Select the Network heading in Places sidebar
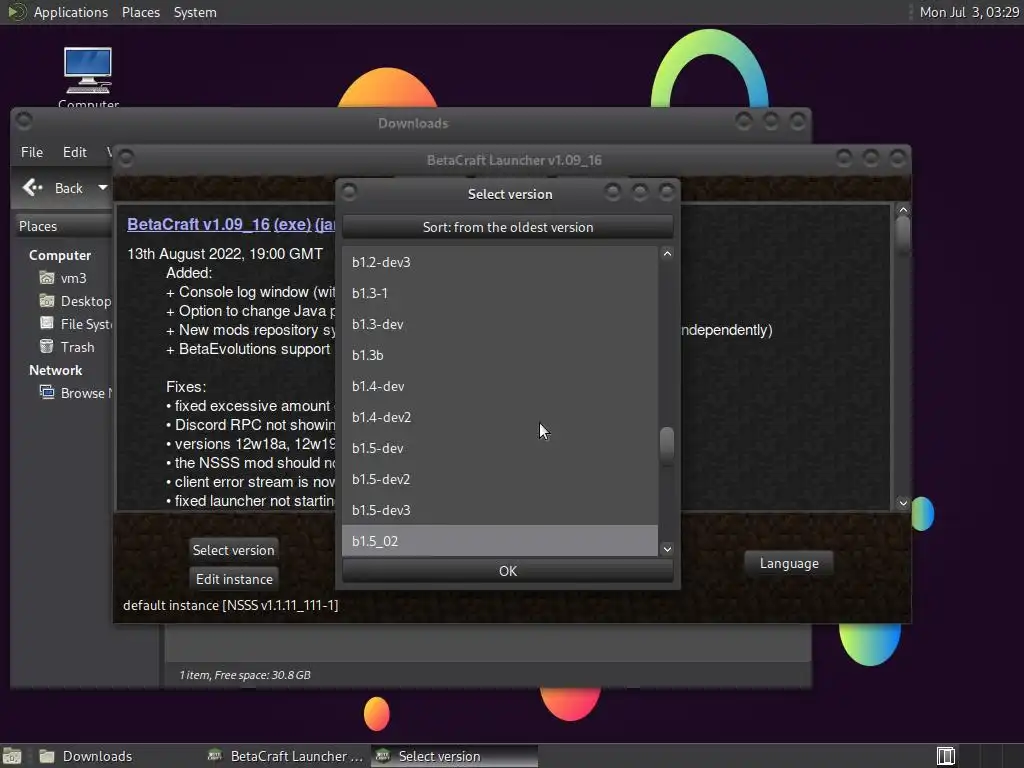The height and width of the screenshot is (768, 1024). click(56, 370)
